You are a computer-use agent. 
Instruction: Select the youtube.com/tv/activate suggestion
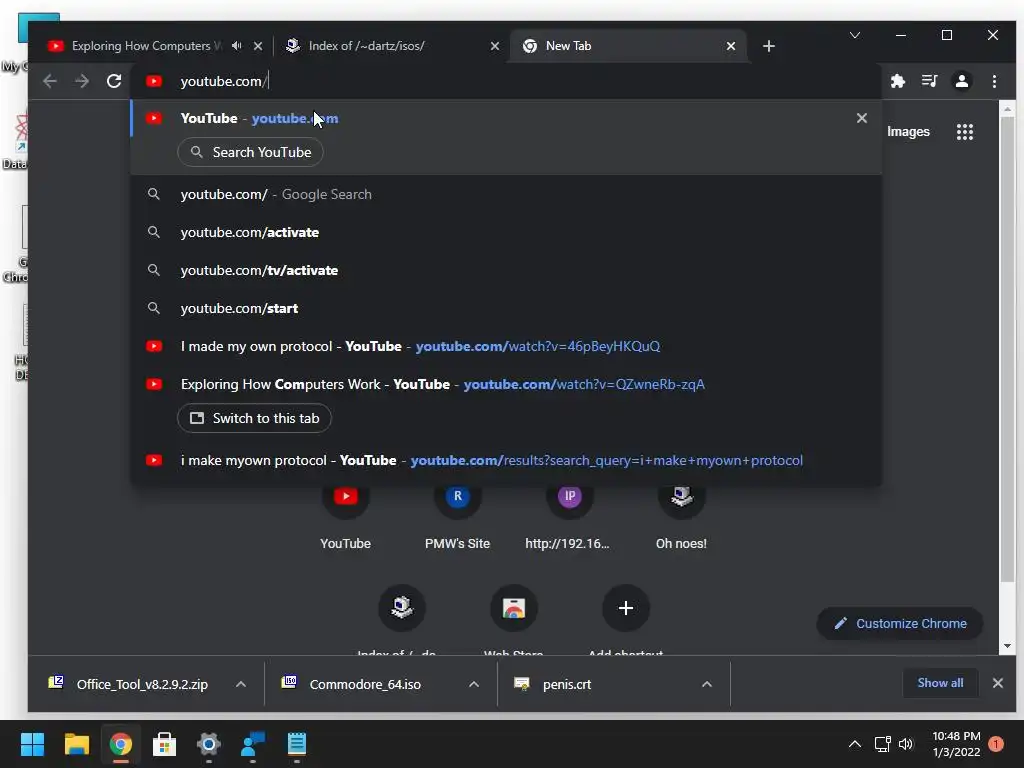(506, 270)
